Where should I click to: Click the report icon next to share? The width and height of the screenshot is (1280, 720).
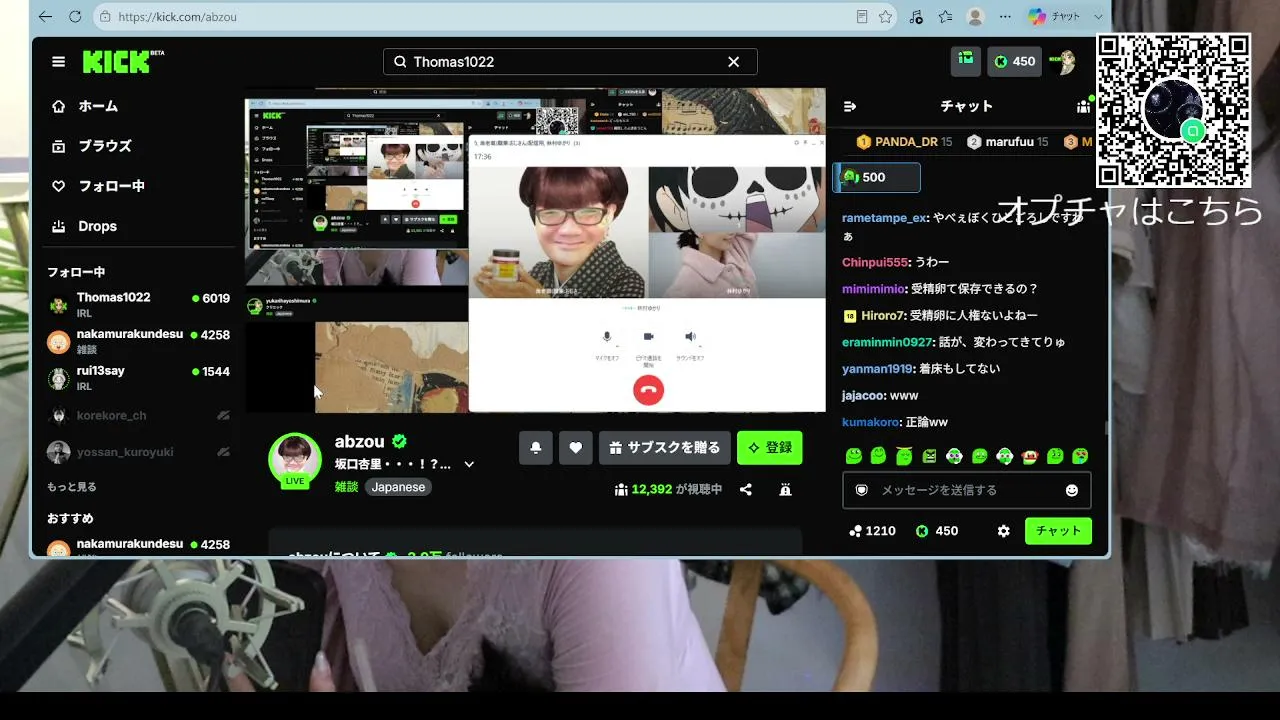click(x=785, y=489)
